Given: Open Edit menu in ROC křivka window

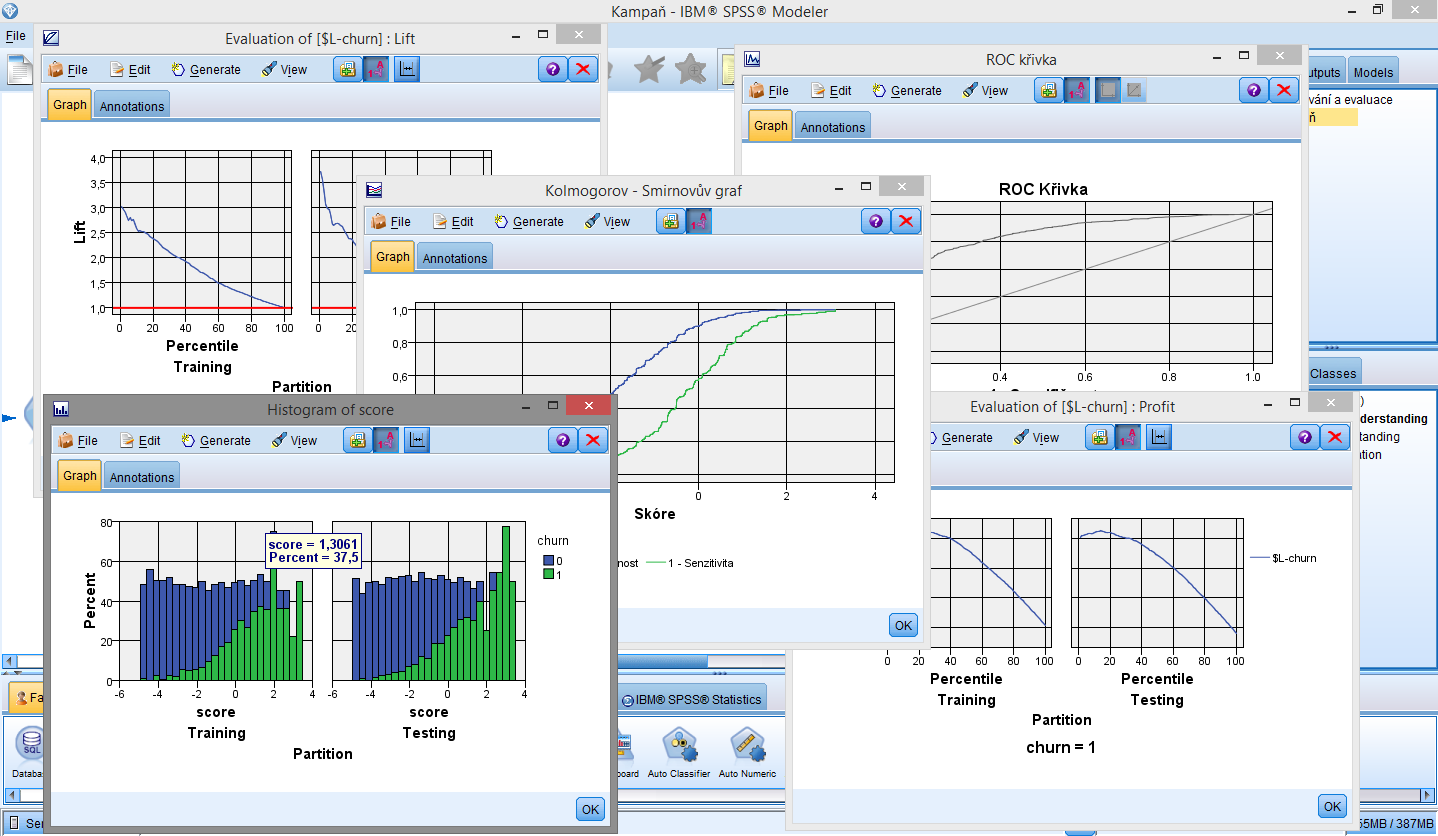Looking at the screenshot, I should point(831,90).
